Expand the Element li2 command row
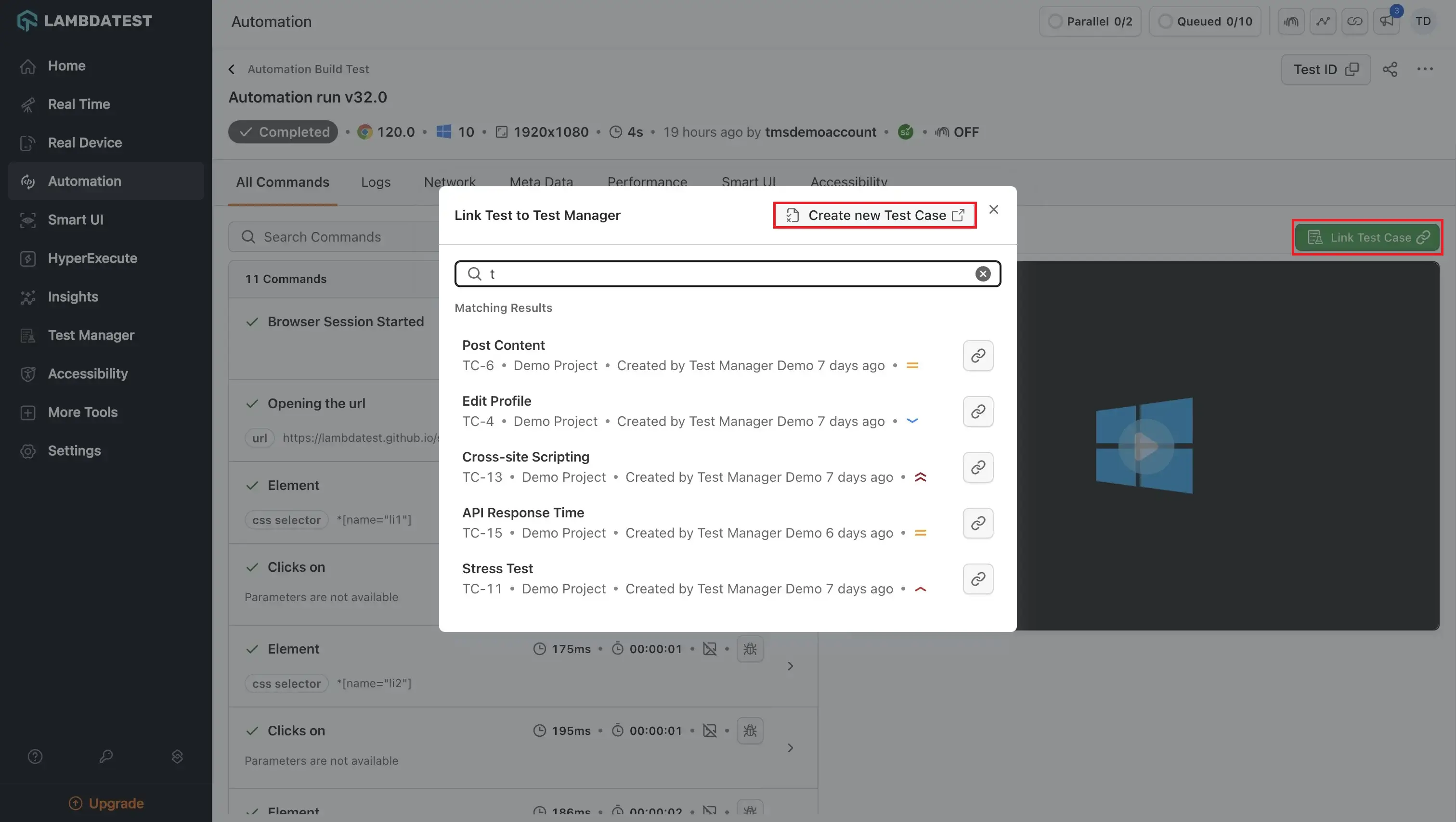 790,666
